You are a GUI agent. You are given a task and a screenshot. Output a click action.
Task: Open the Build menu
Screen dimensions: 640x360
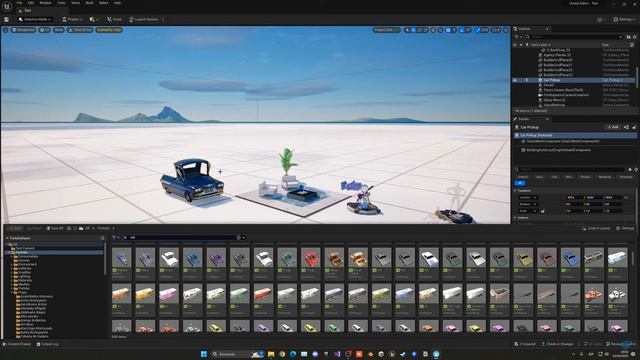point(89,3)
